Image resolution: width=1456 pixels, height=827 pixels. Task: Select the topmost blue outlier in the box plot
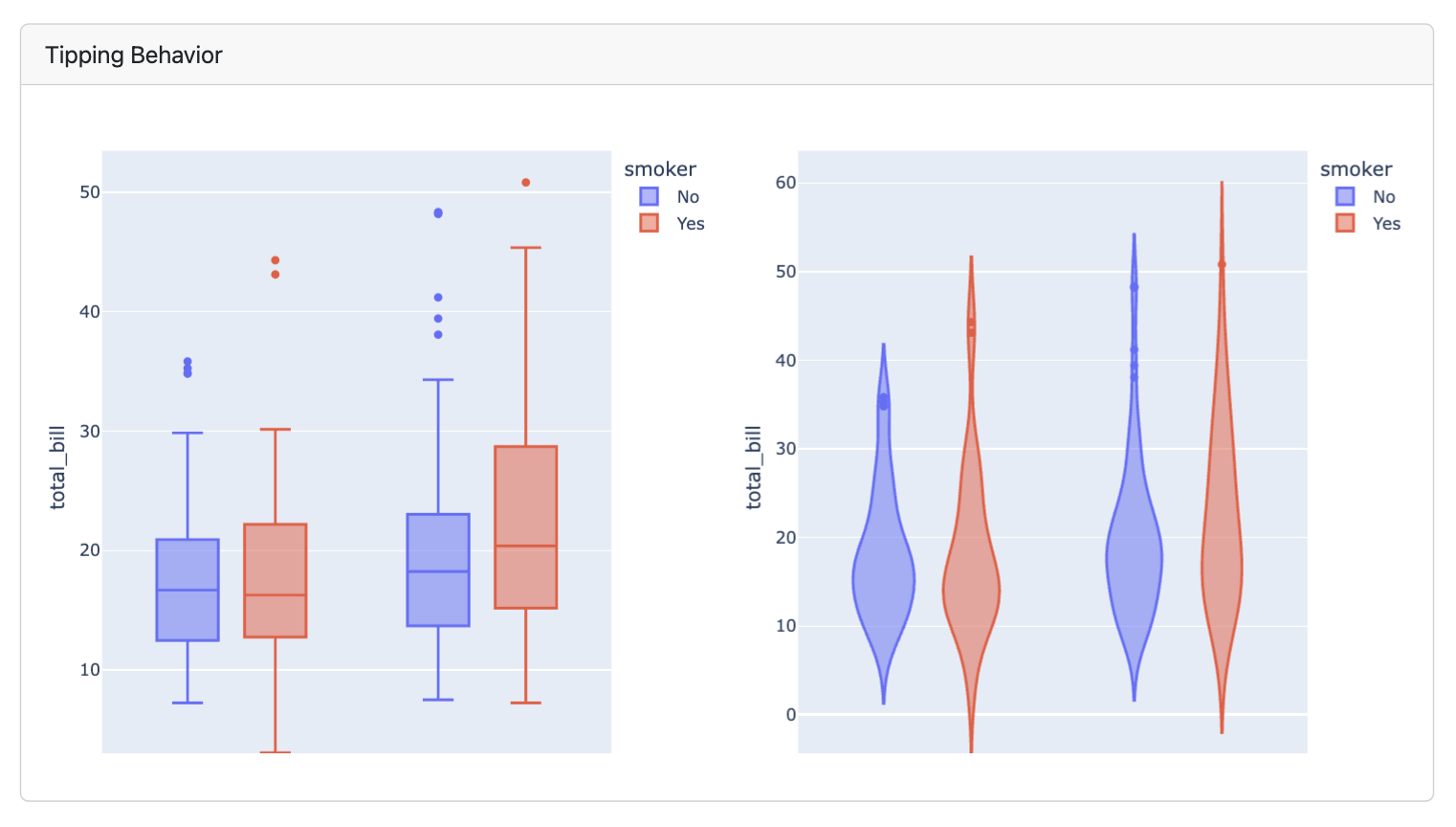point(438,212)
